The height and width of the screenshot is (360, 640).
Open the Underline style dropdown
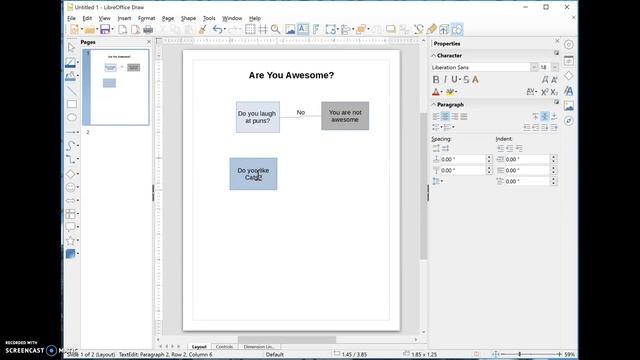(x=460, y=80)
